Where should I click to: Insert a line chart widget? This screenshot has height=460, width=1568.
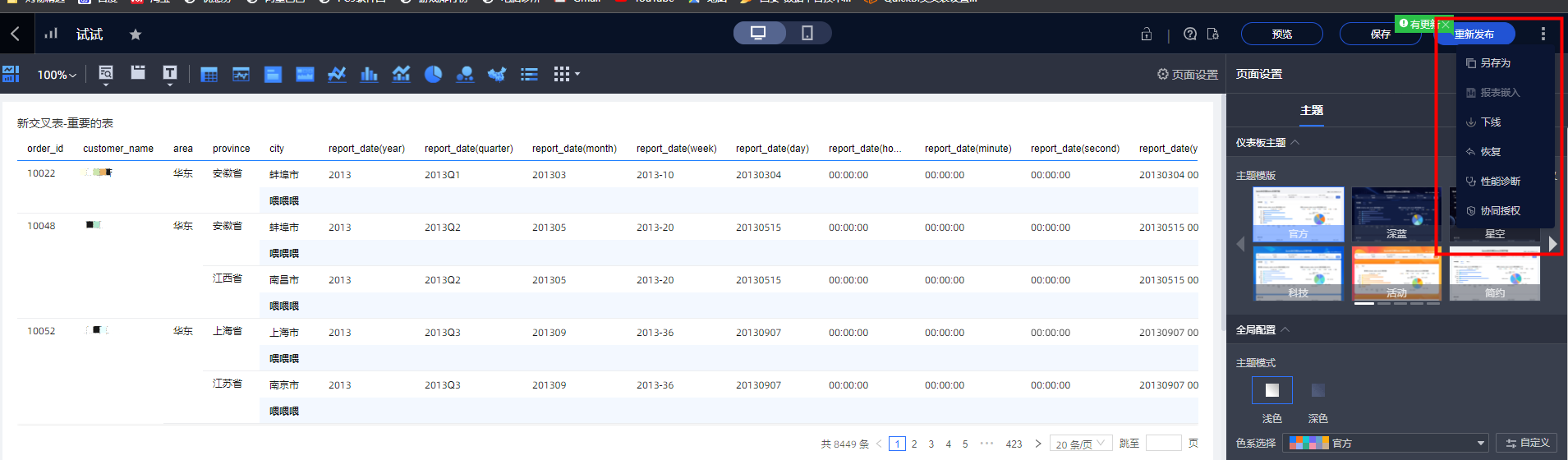[337, 75]
